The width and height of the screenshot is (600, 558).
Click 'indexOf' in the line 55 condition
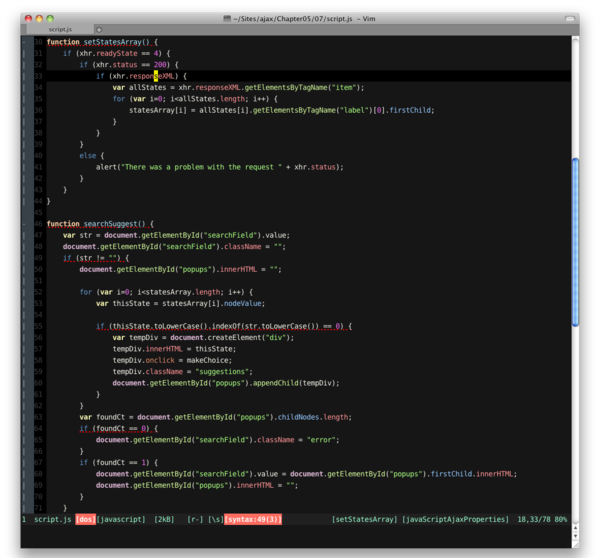click(226, 326)
